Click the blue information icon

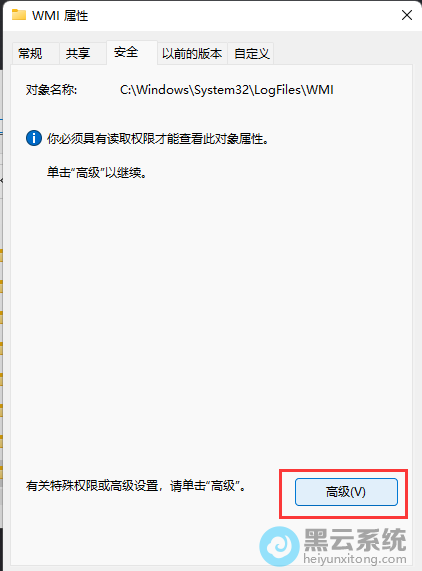point(34,138)
